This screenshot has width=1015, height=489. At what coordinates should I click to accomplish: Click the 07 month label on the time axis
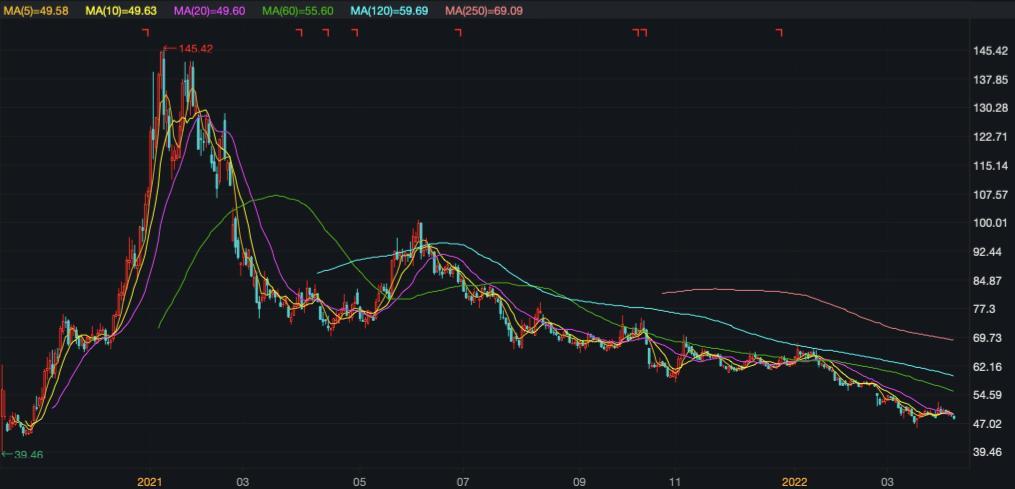462,481
